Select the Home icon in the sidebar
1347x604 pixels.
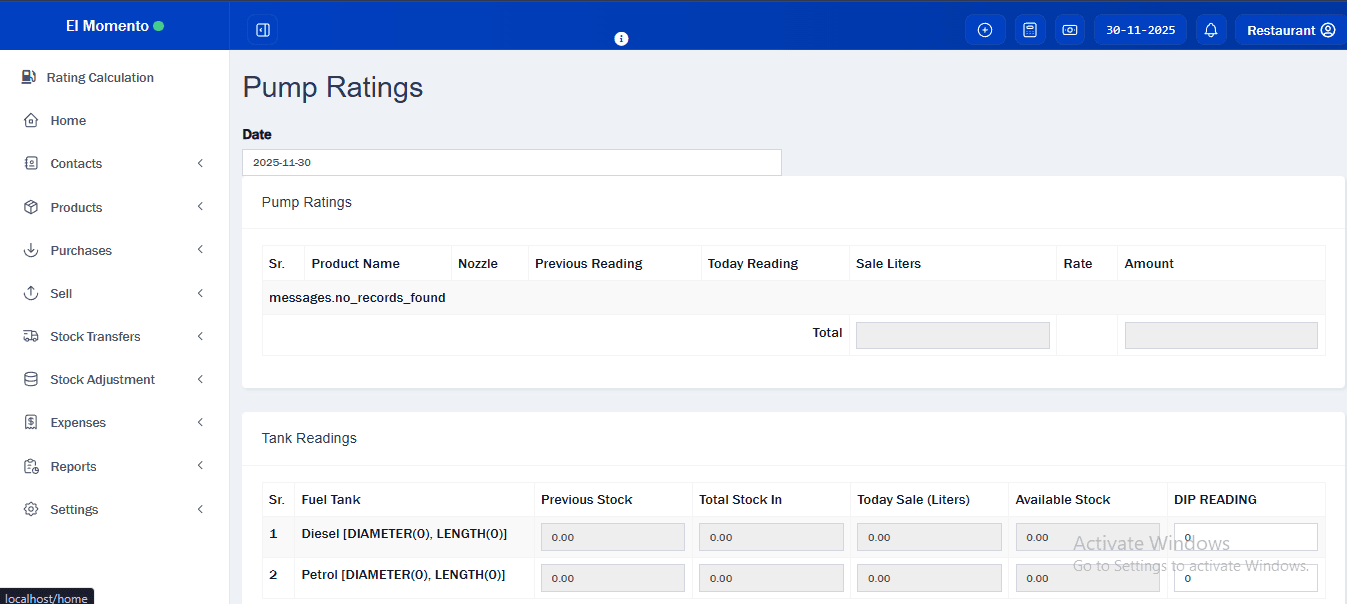[29, 120]
